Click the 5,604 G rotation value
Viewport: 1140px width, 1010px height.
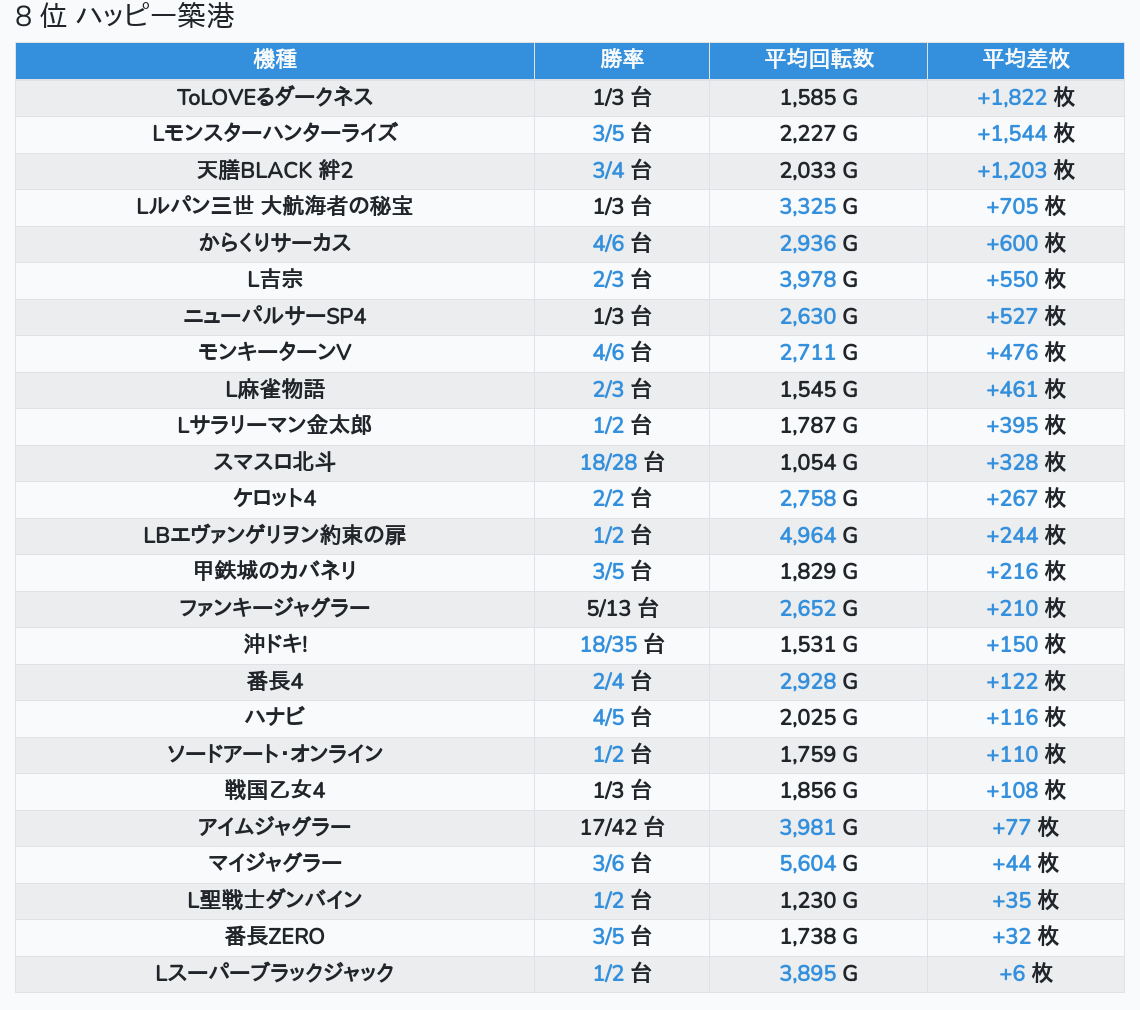click(x=819, y=864)
